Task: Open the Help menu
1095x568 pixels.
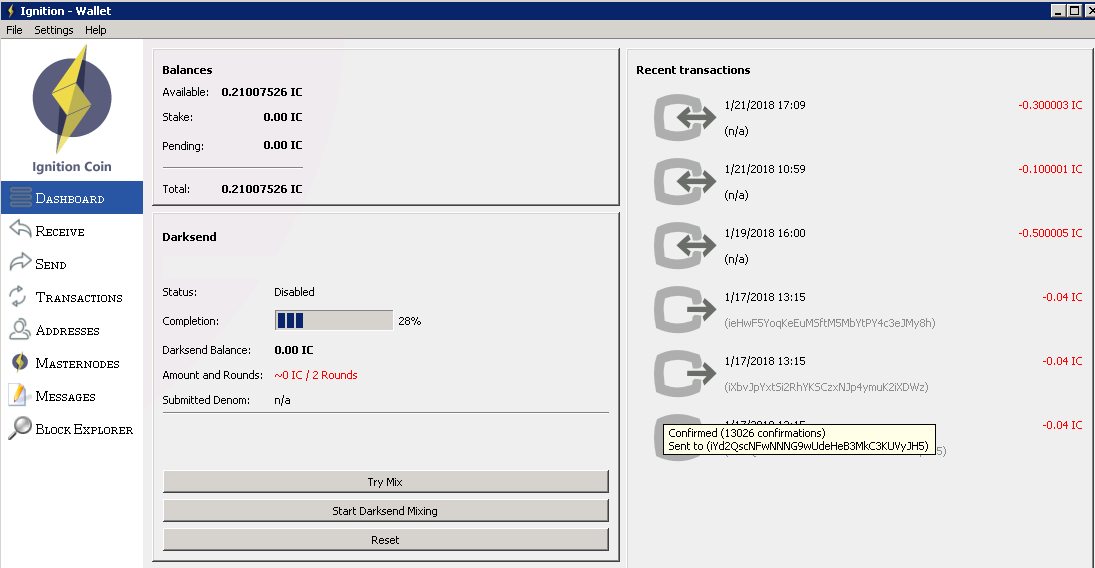Action: tap(96, 30)
